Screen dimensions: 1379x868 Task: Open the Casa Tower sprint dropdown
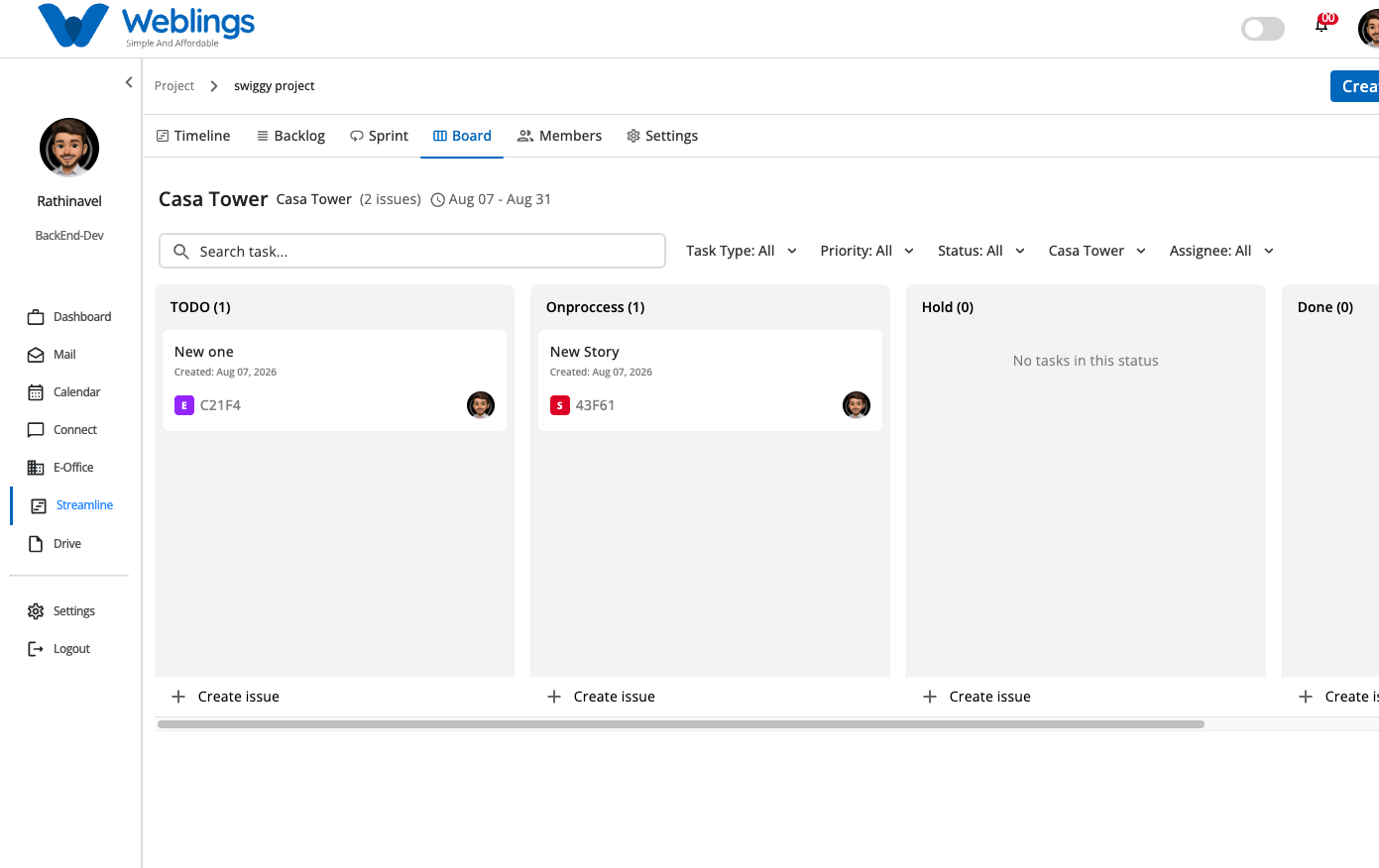pos(1097,251)
